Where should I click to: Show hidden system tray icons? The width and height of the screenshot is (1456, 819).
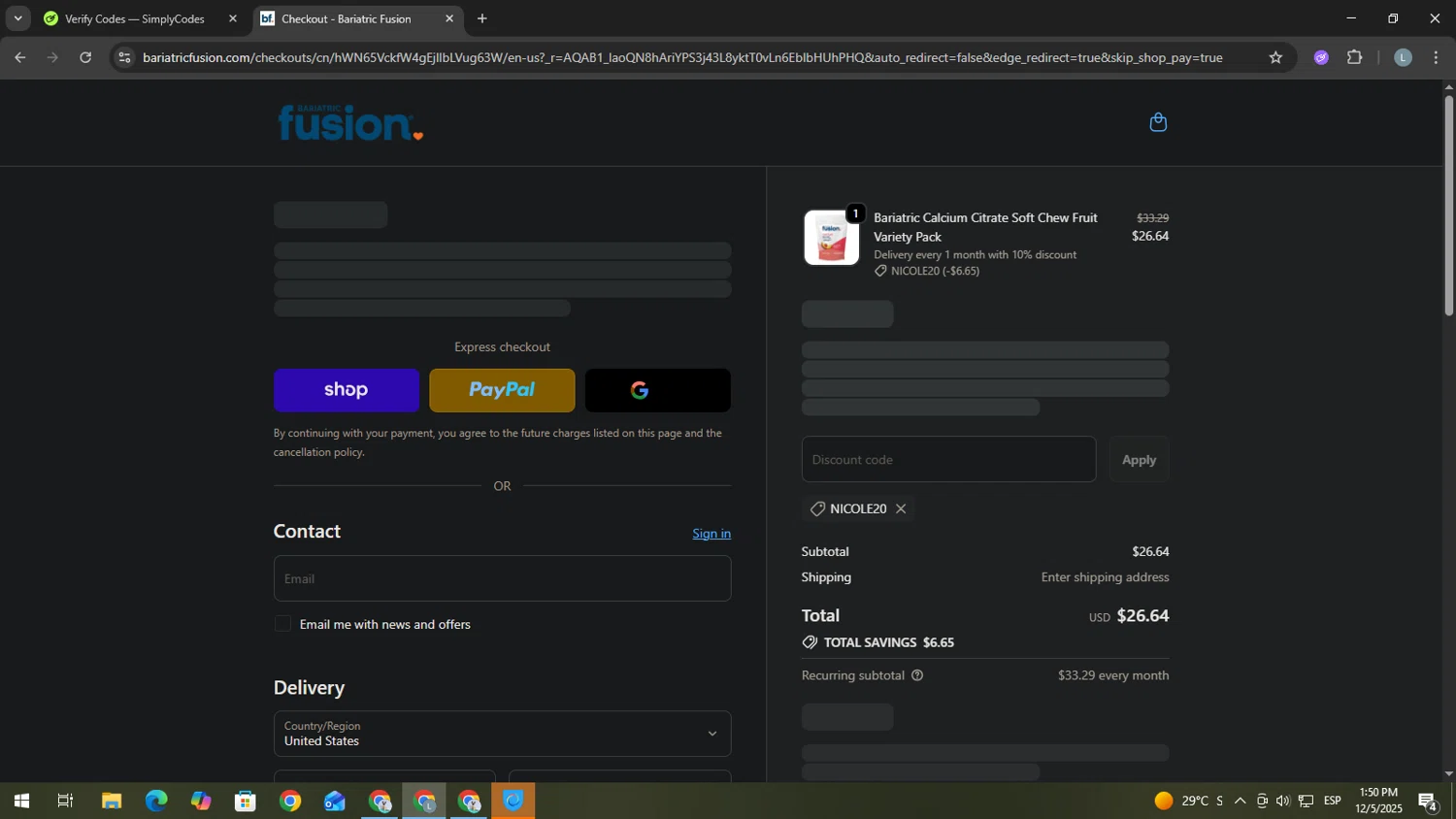[1240, 802]
